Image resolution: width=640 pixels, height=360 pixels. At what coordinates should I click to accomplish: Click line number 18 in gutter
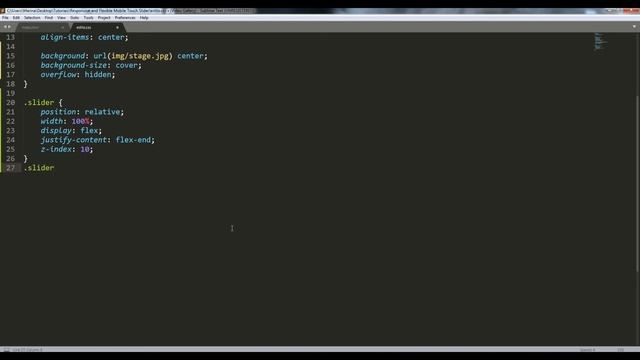[10, 84]
